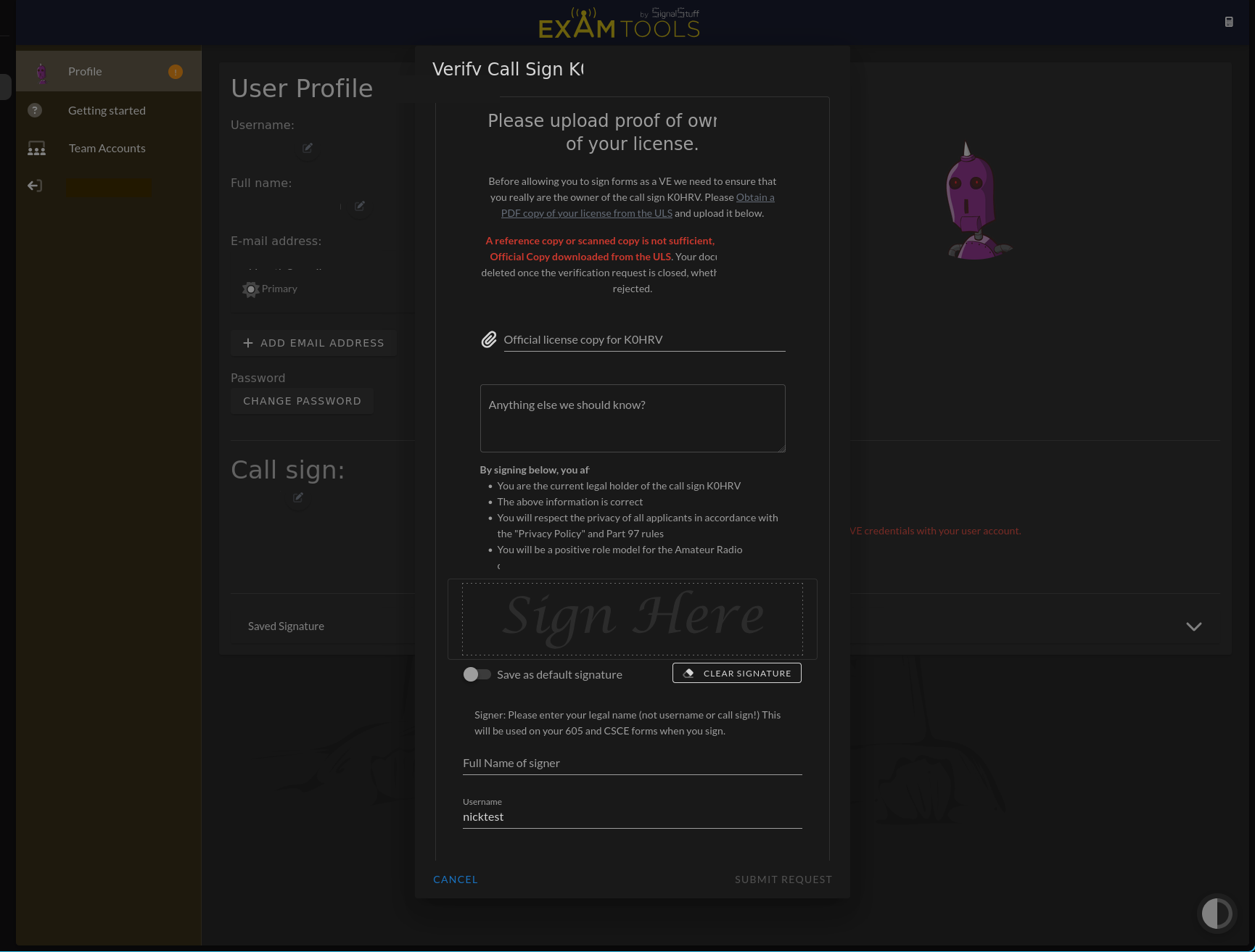This screenshot has height=952, width=1255.
Task: Edit the Full name with pencil icon
Action: (360, 206)
